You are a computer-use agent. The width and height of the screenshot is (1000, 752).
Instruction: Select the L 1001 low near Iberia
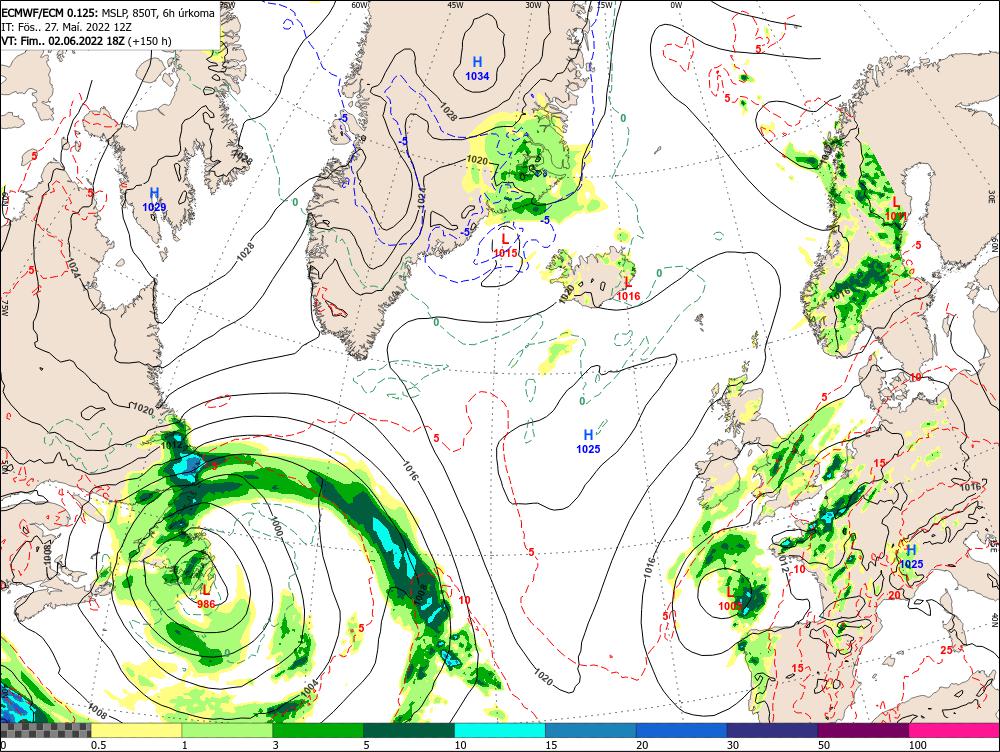point(730,600)
